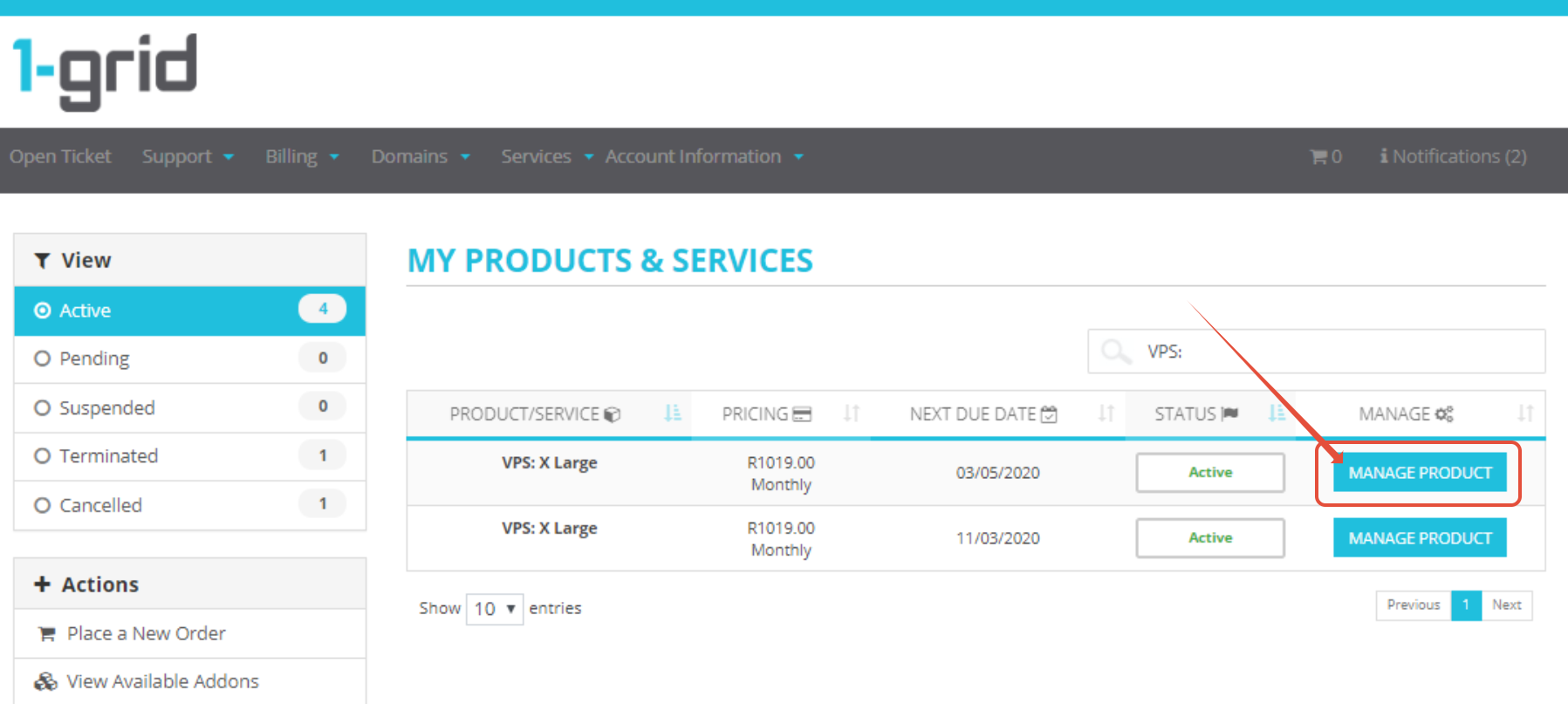This screenshot has height=704, width=1568.
Task: Sort by Next Due Date column arrow
Action: click(x=1106, y=414)
